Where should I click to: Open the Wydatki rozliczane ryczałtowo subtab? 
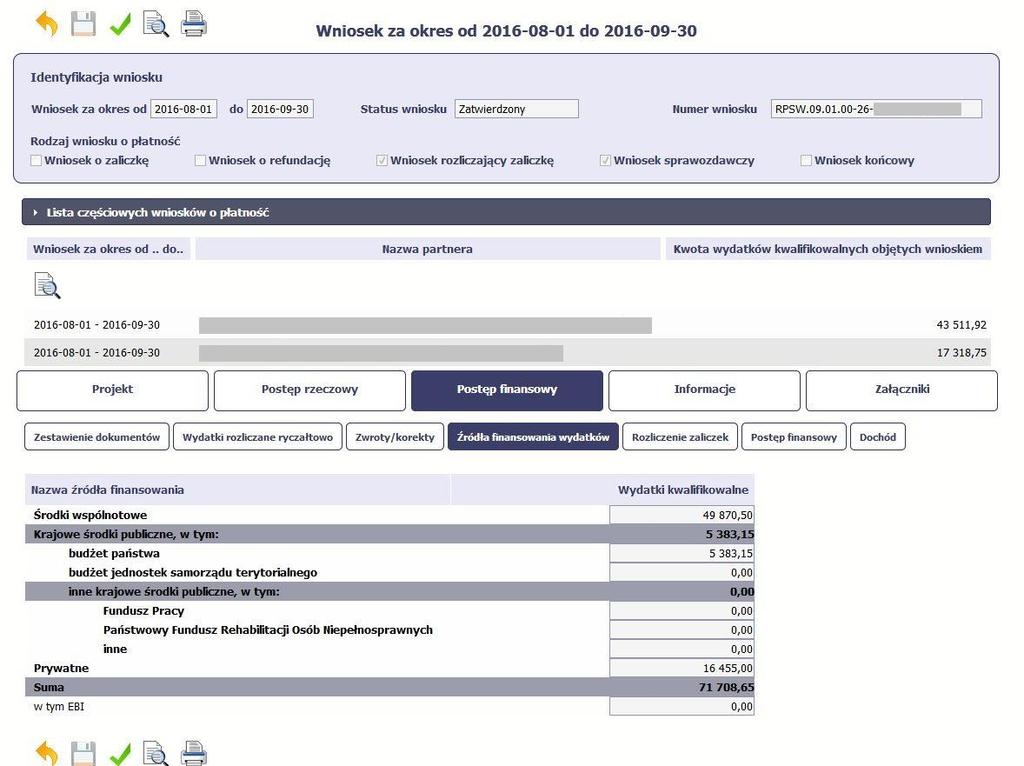coord(257,438)
